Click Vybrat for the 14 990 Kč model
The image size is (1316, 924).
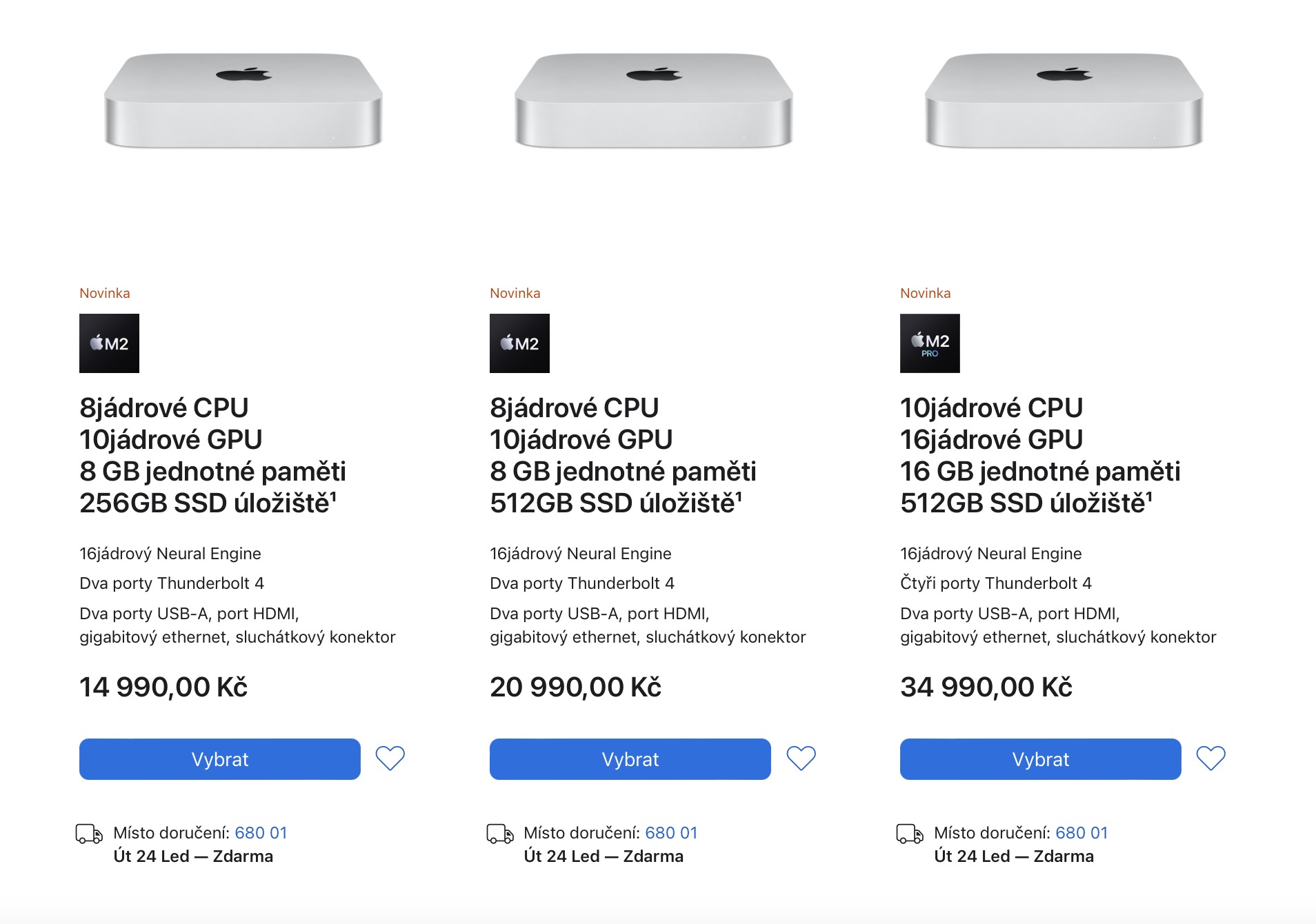[219, 759]
